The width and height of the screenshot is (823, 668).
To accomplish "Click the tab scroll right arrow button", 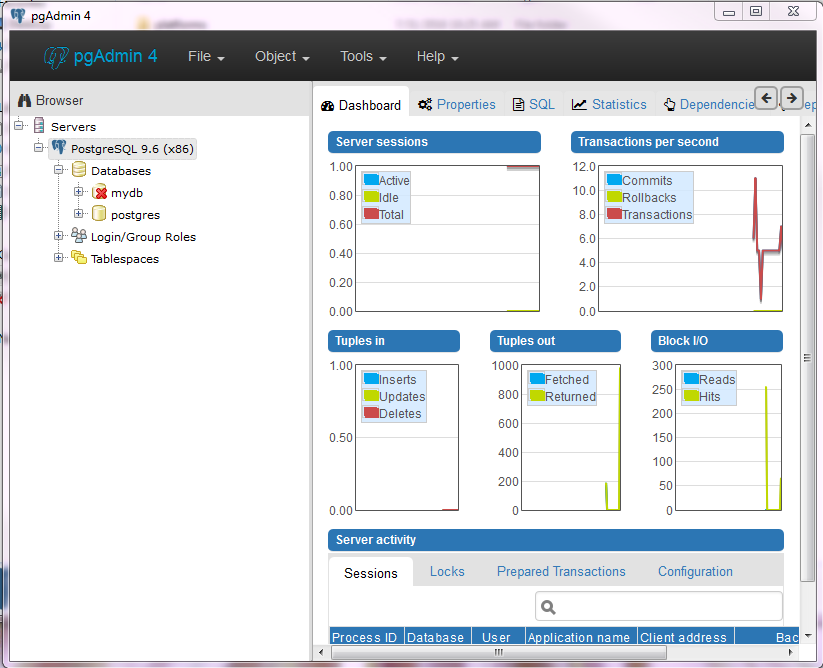I will tap(792, 98).
